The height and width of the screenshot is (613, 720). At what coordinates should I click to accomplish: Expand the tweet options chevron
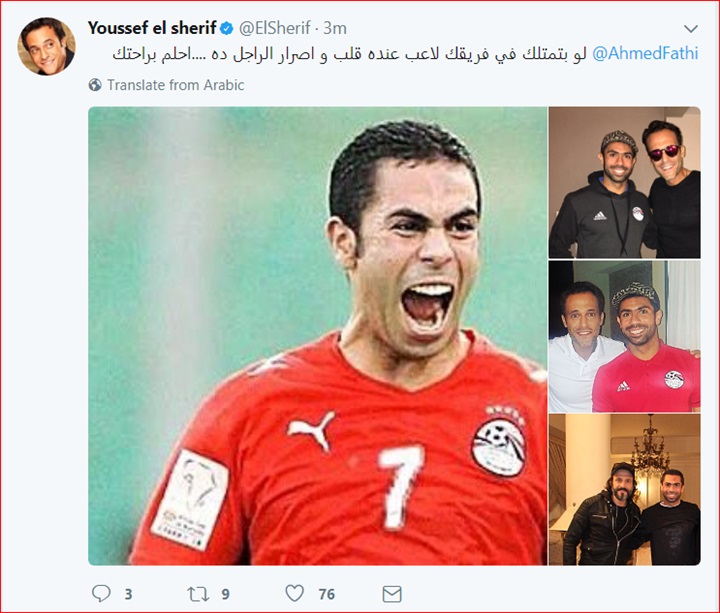coord(691,29)
